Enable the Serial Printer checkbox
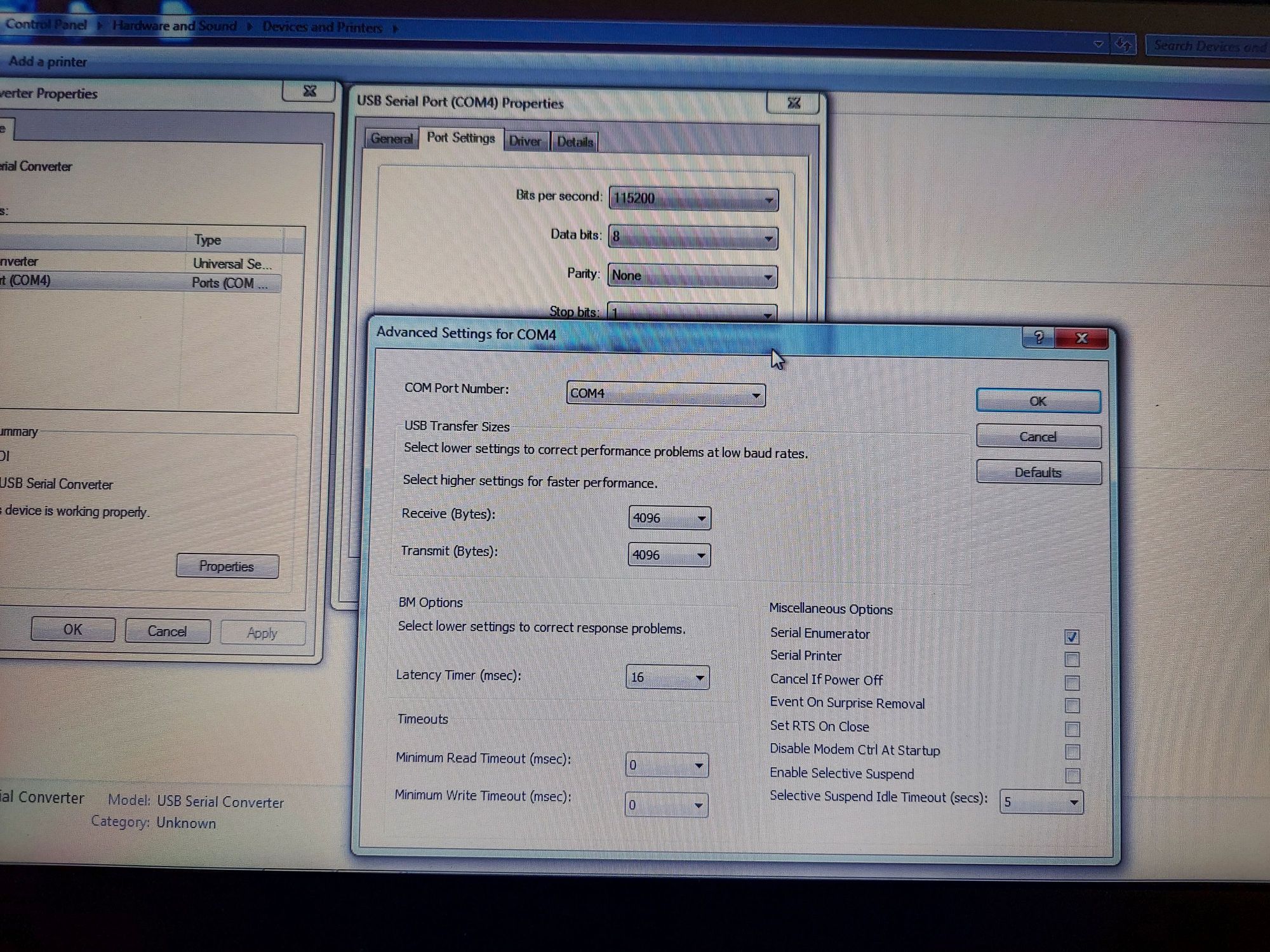The height and width of the screenshot is (952, 1270). coord(1072,659)
